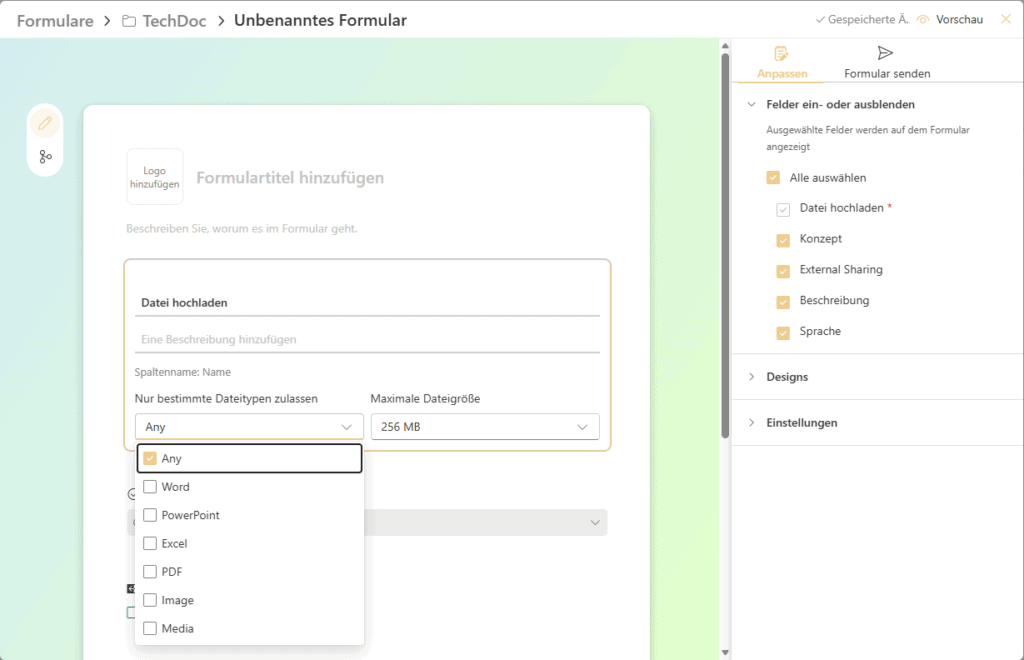Screen dimensions: 1024x660
Task: Click the vertical scrollbar thumb of the form
Action: 725,245
